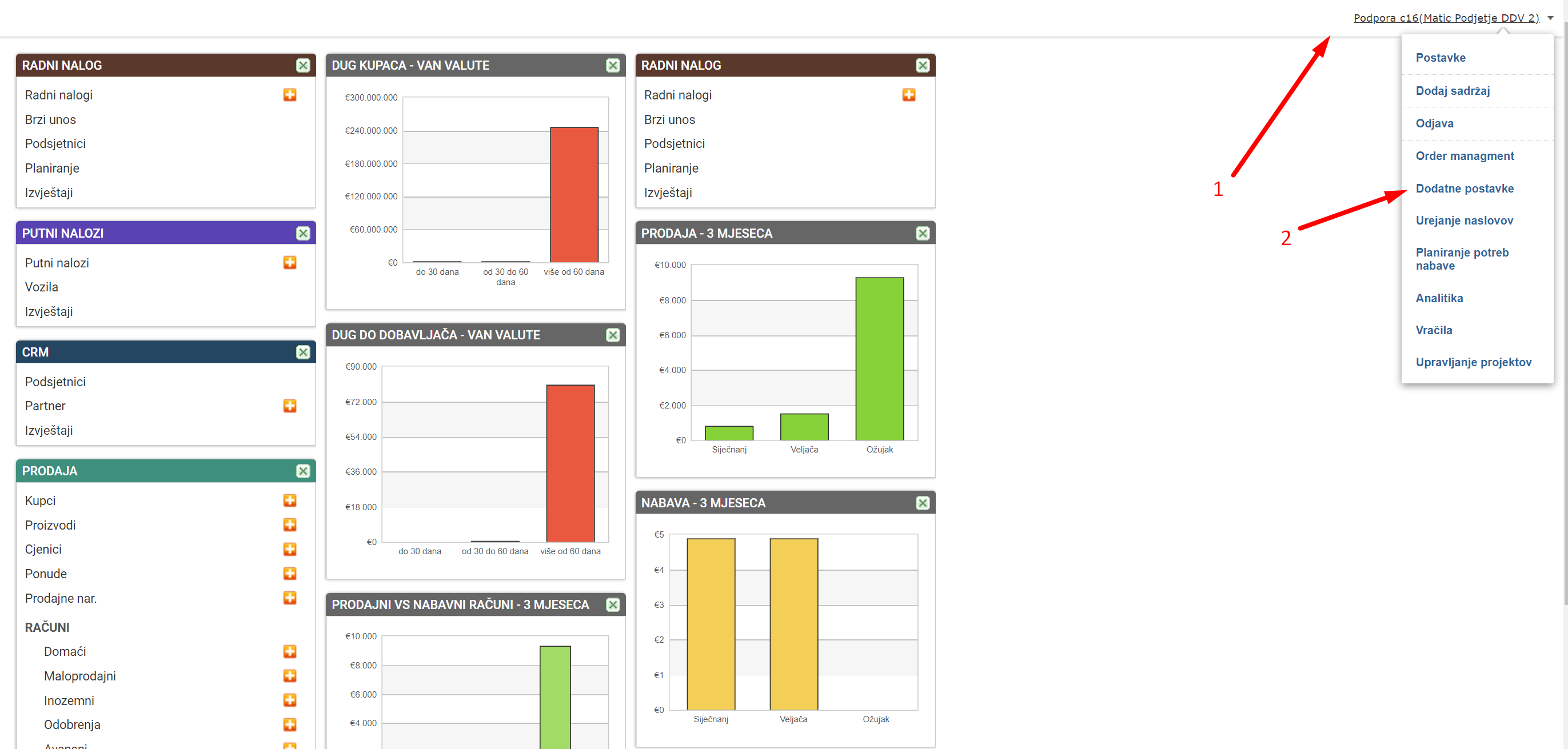The image size is (1568, 749).
Task: Click plus icon next to Cjenici
Action: point(290,549)
